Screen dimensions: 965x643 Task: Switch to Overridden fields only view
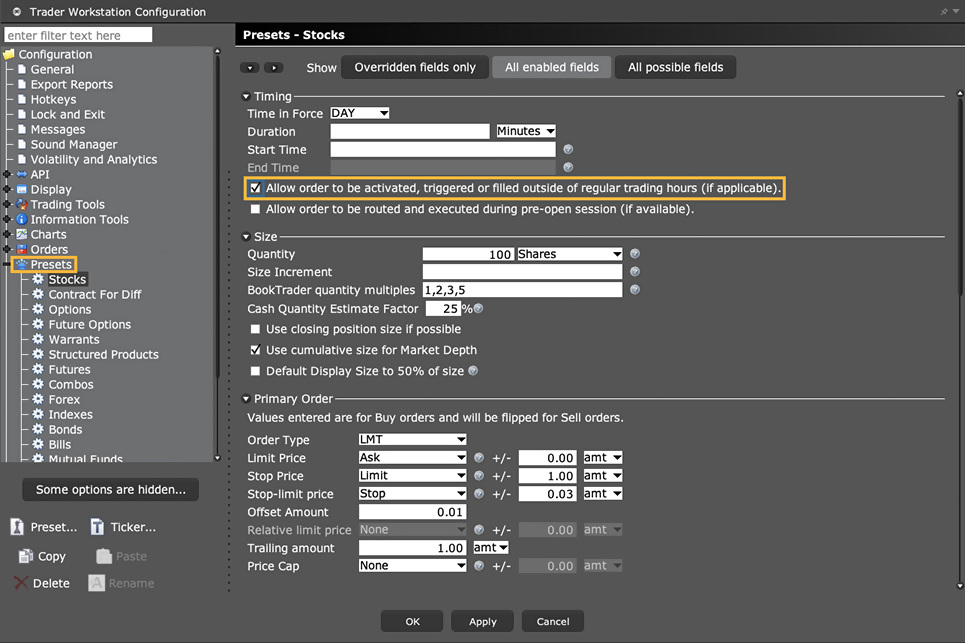(x=415, y=67)
